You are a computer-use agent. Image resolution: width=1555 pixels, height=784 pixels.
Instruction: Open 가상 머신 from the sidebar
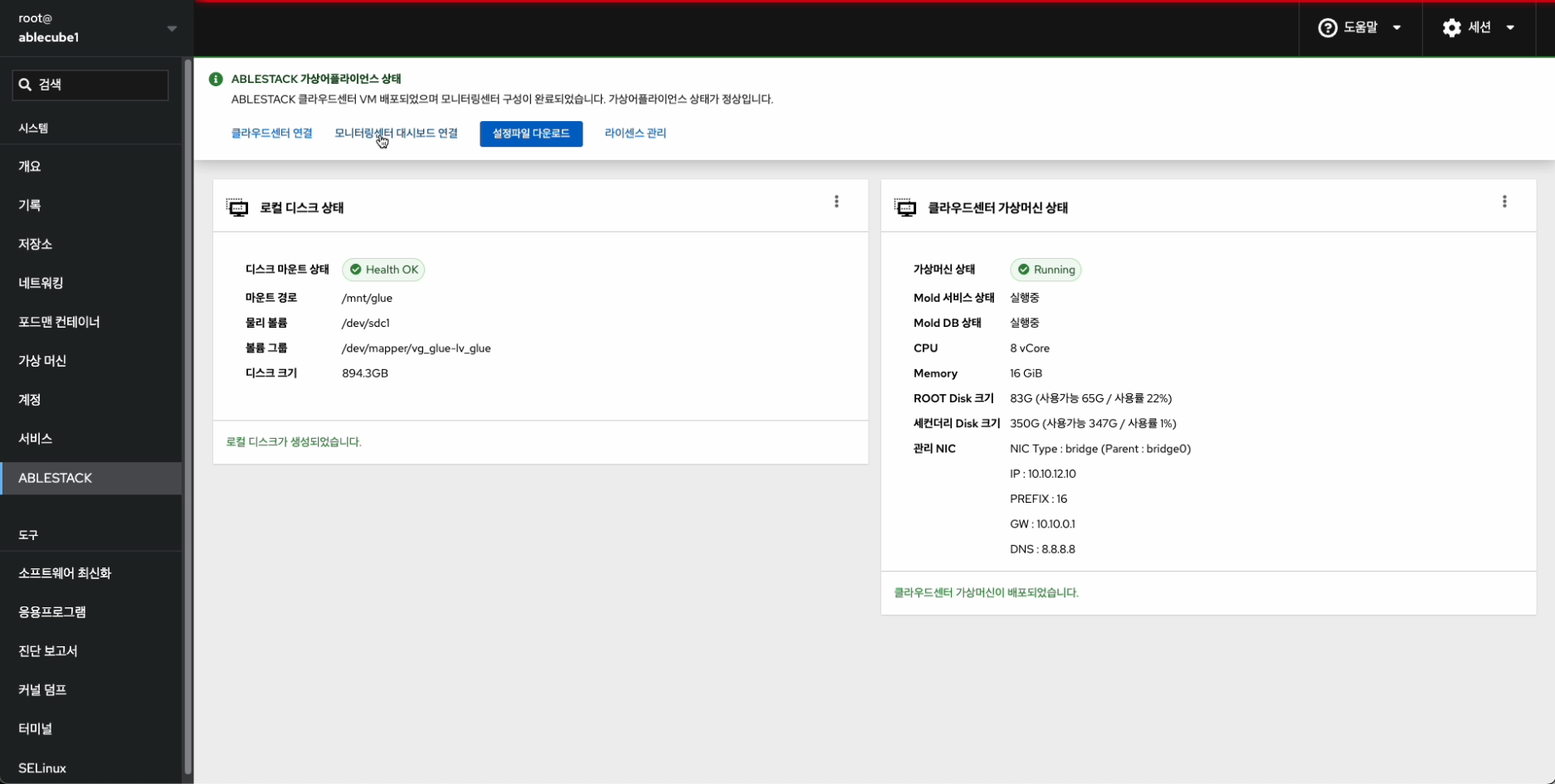[42, 361]
